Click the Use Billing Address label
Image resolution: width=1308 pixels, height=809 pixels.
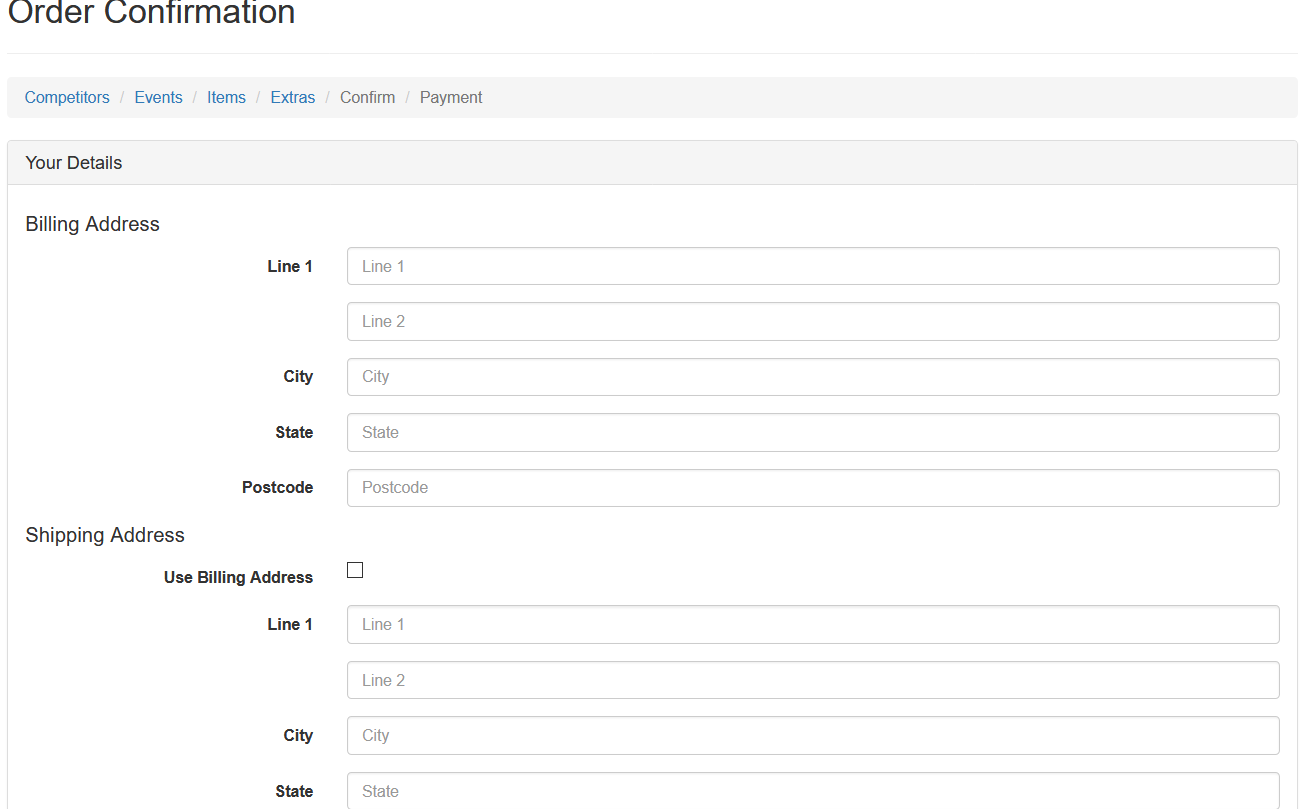click(x=238, y=577)
